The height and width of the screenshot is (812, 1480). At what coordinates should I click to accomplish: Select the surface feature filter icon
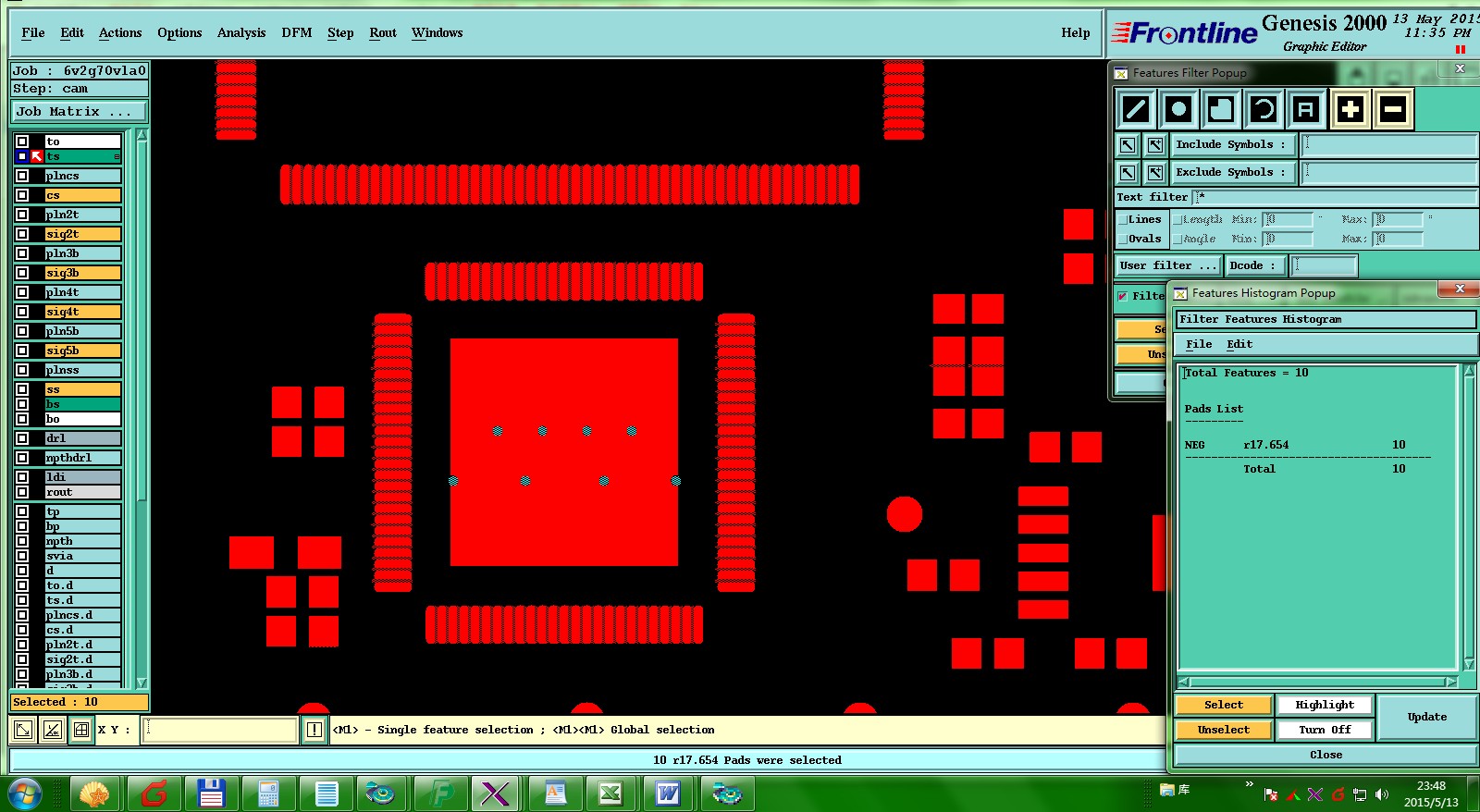click(x=1221, y=109)
